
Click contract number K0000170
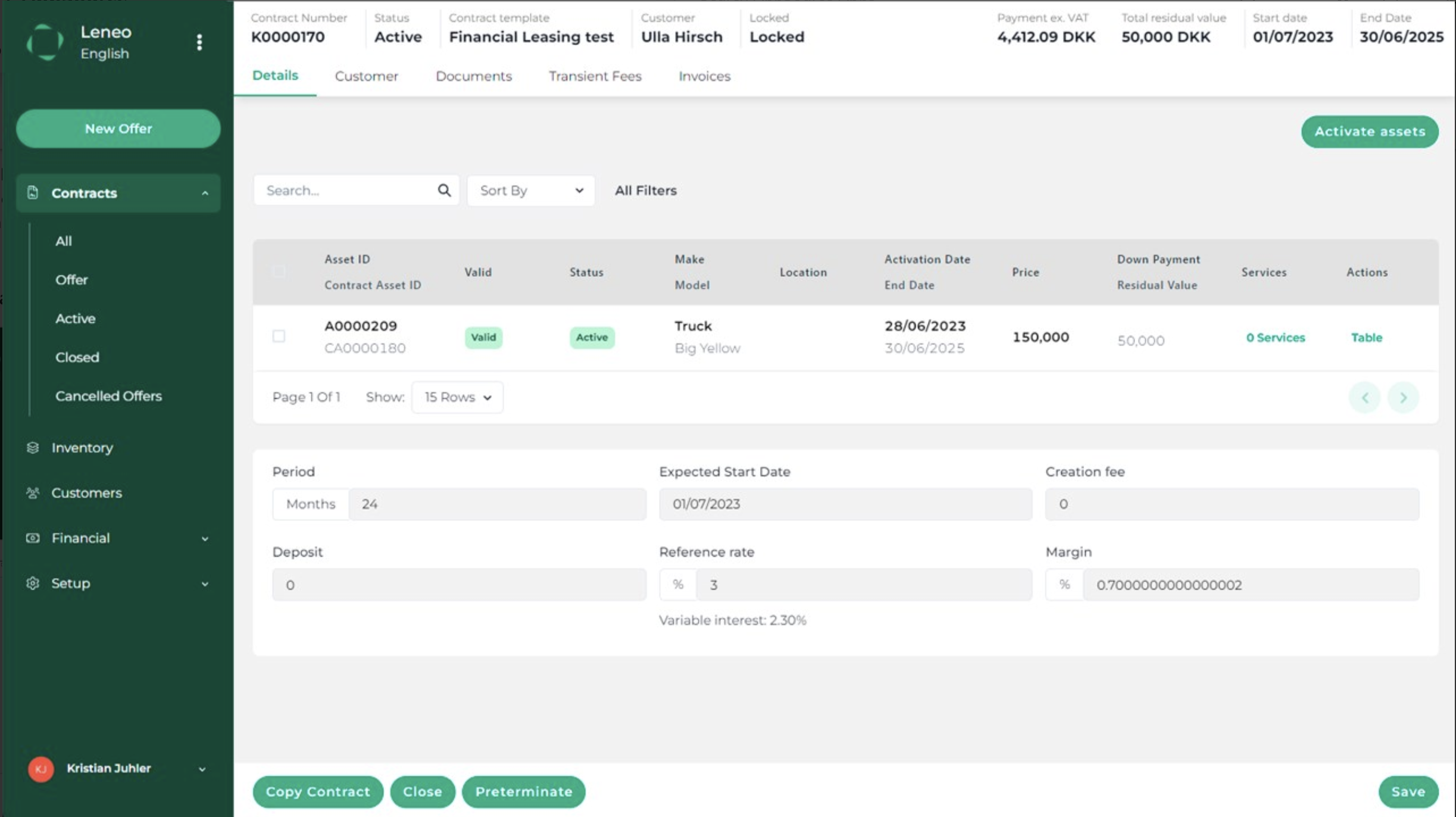click(288, 37)
